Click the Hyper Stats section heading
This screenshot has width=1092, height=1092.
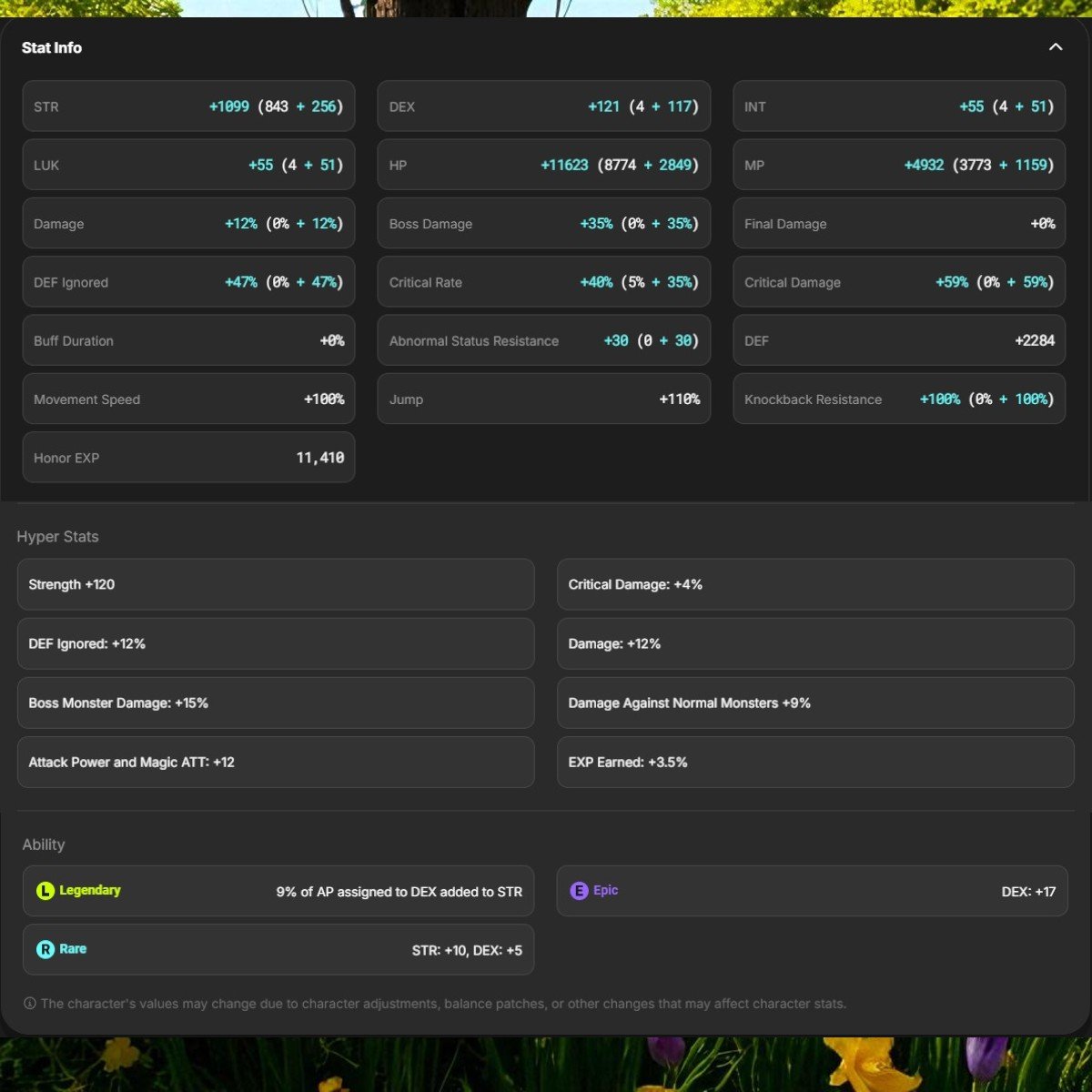57,537
